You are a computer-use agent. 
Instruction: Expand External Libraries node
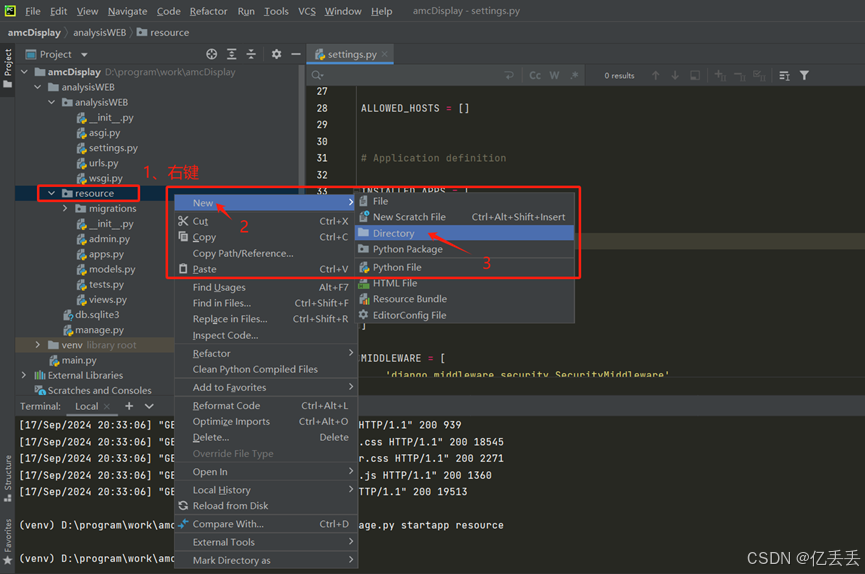(24, 375)
